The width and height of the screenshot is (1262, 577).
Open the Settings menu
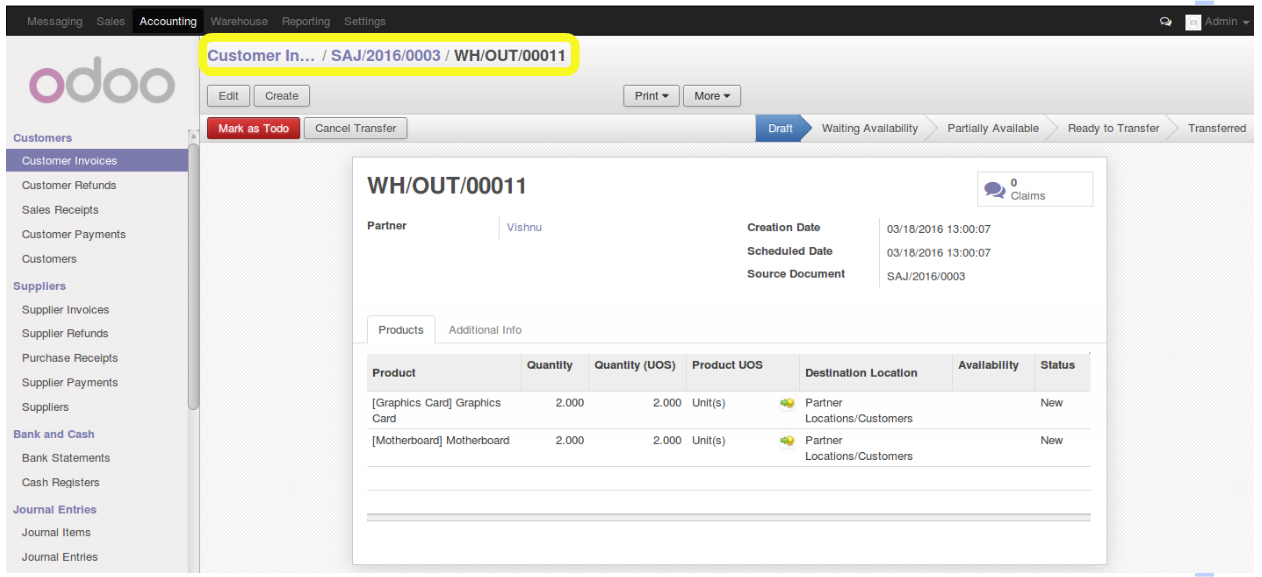click(x=365, y=21)
